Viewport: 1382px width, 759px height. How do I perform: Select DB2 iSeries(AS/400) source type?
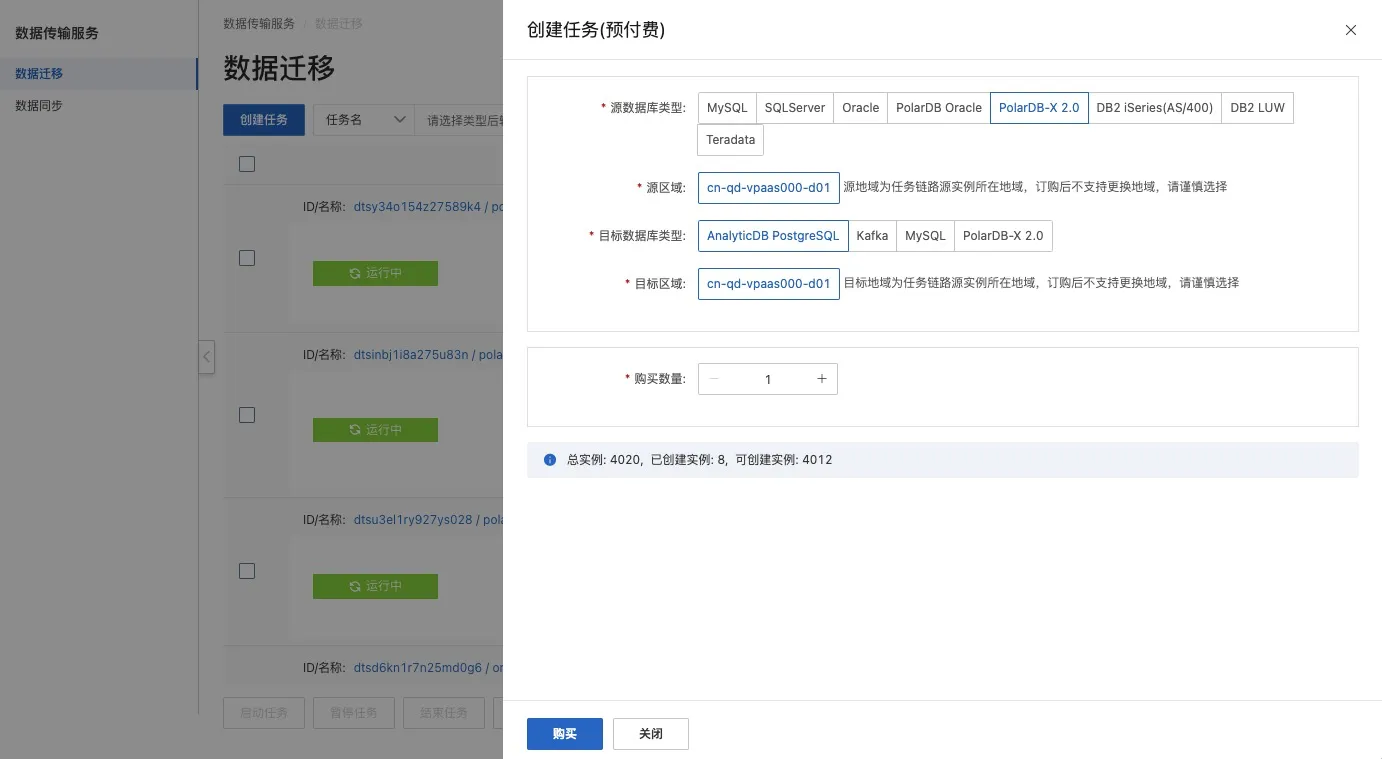click(x=1155, y=108)
